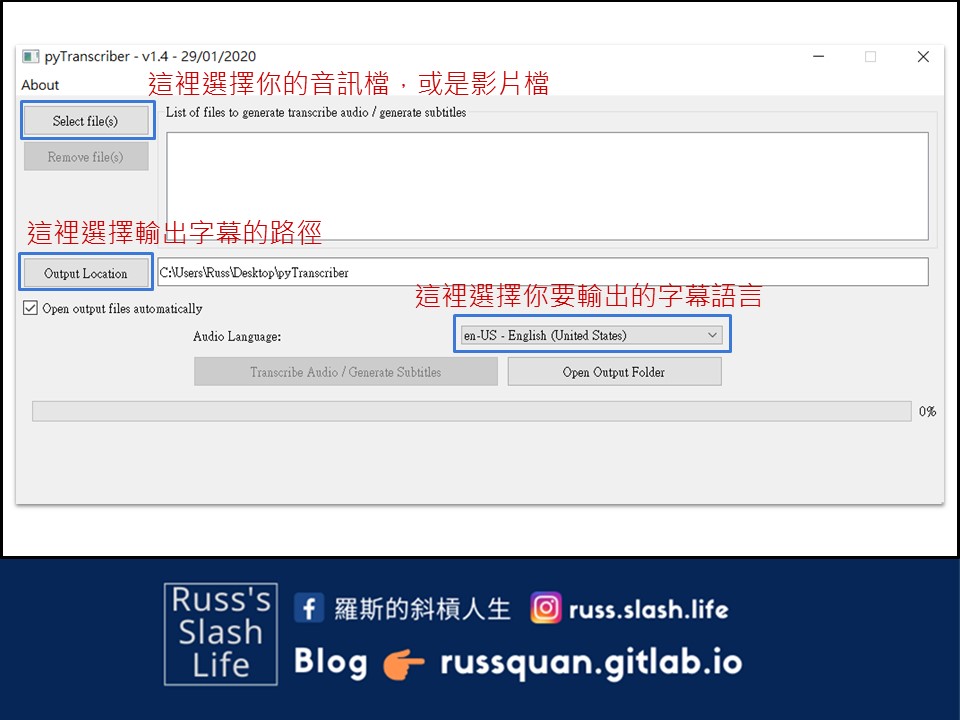
Task: Open the About menu
Action: [41, 85]
